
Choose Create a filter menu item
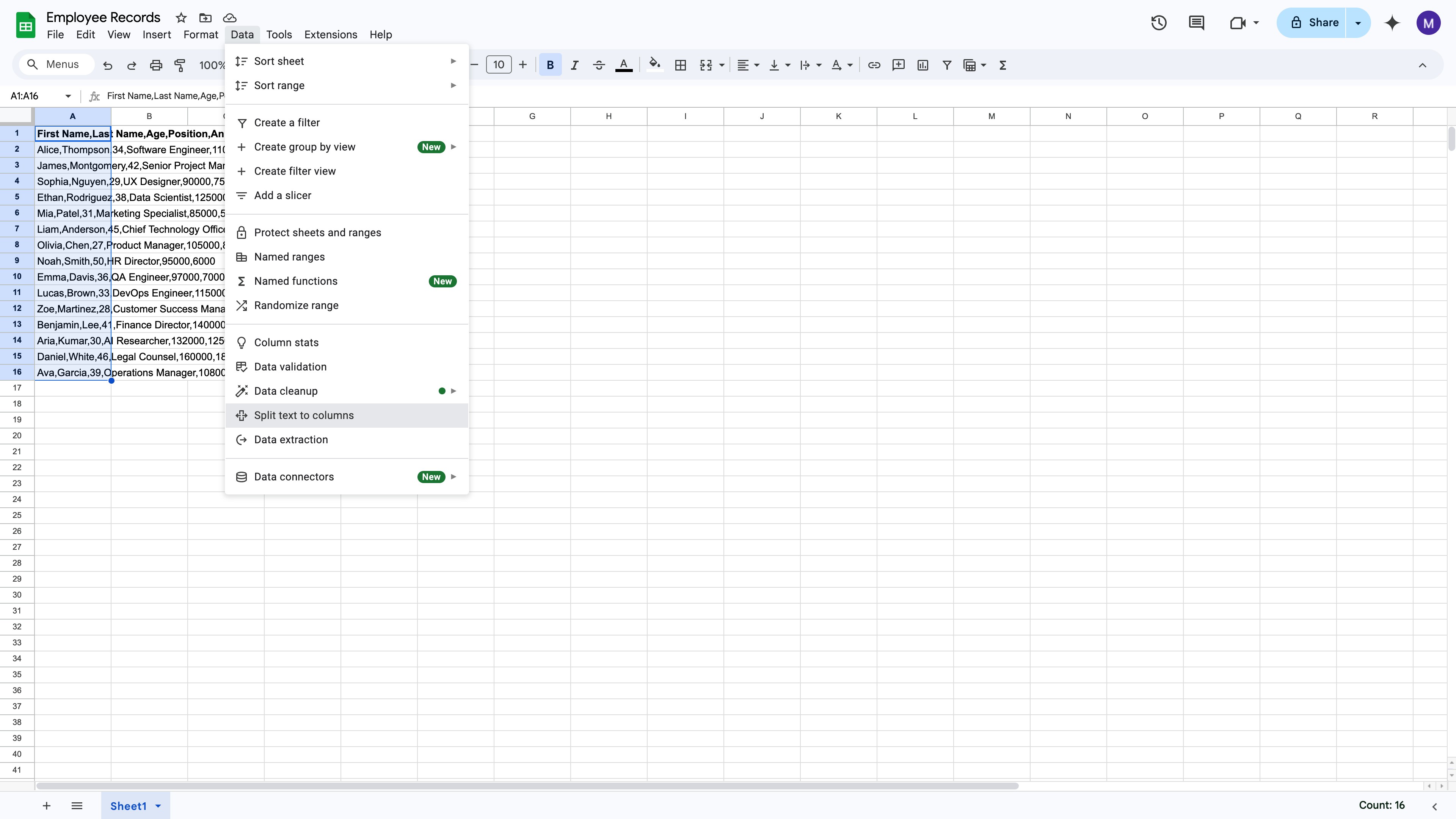pos(347,122)
